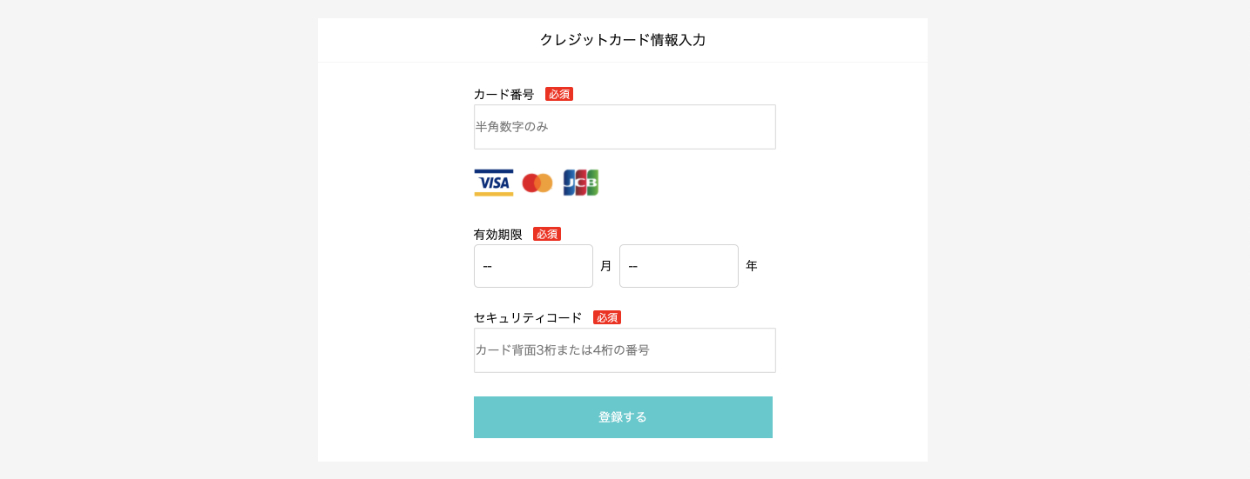Screen dimensions: 1250x479
Task: Click the JCB card logo
Action: [580, 183]
